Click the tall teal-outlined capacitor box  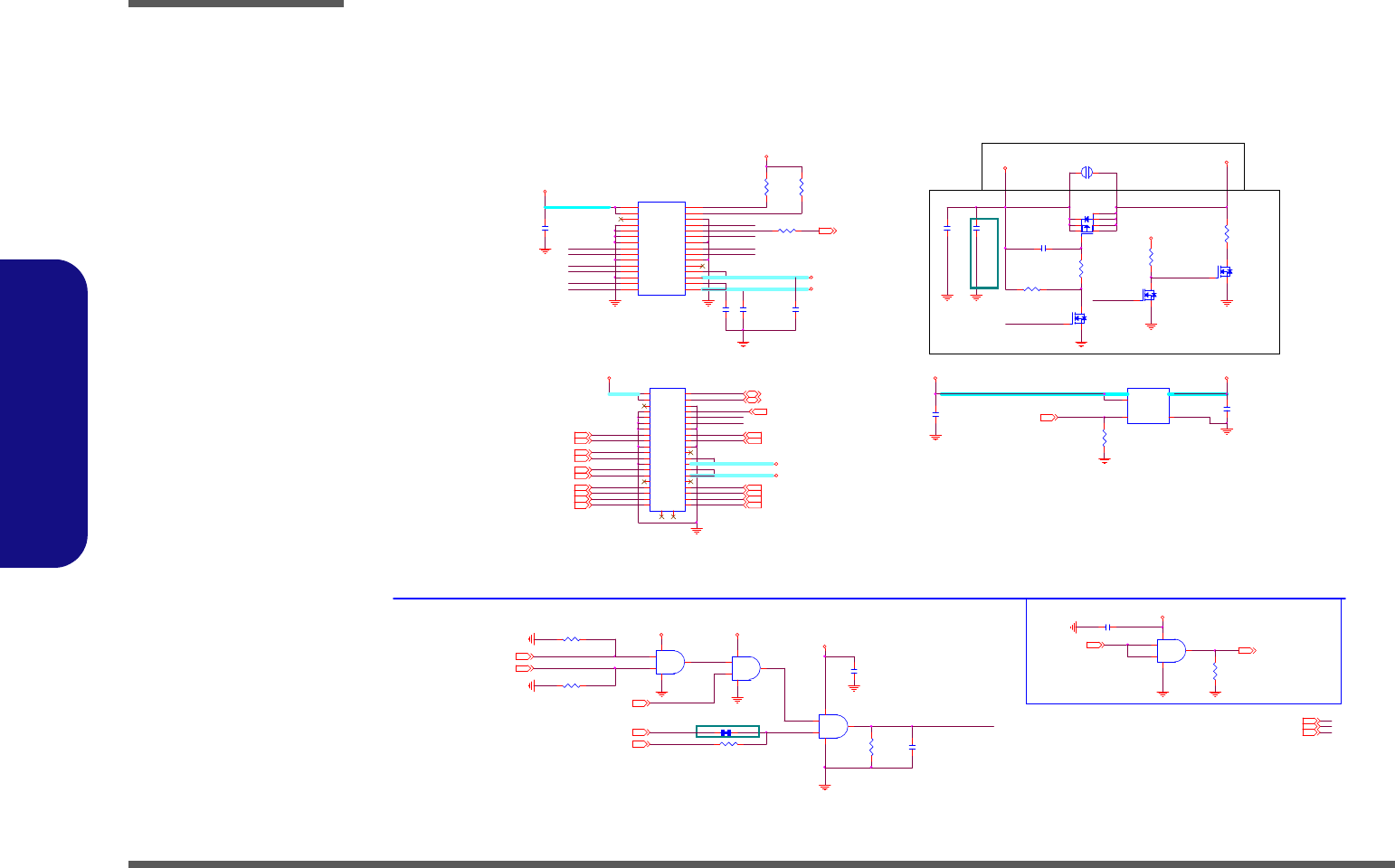point(984,253)
